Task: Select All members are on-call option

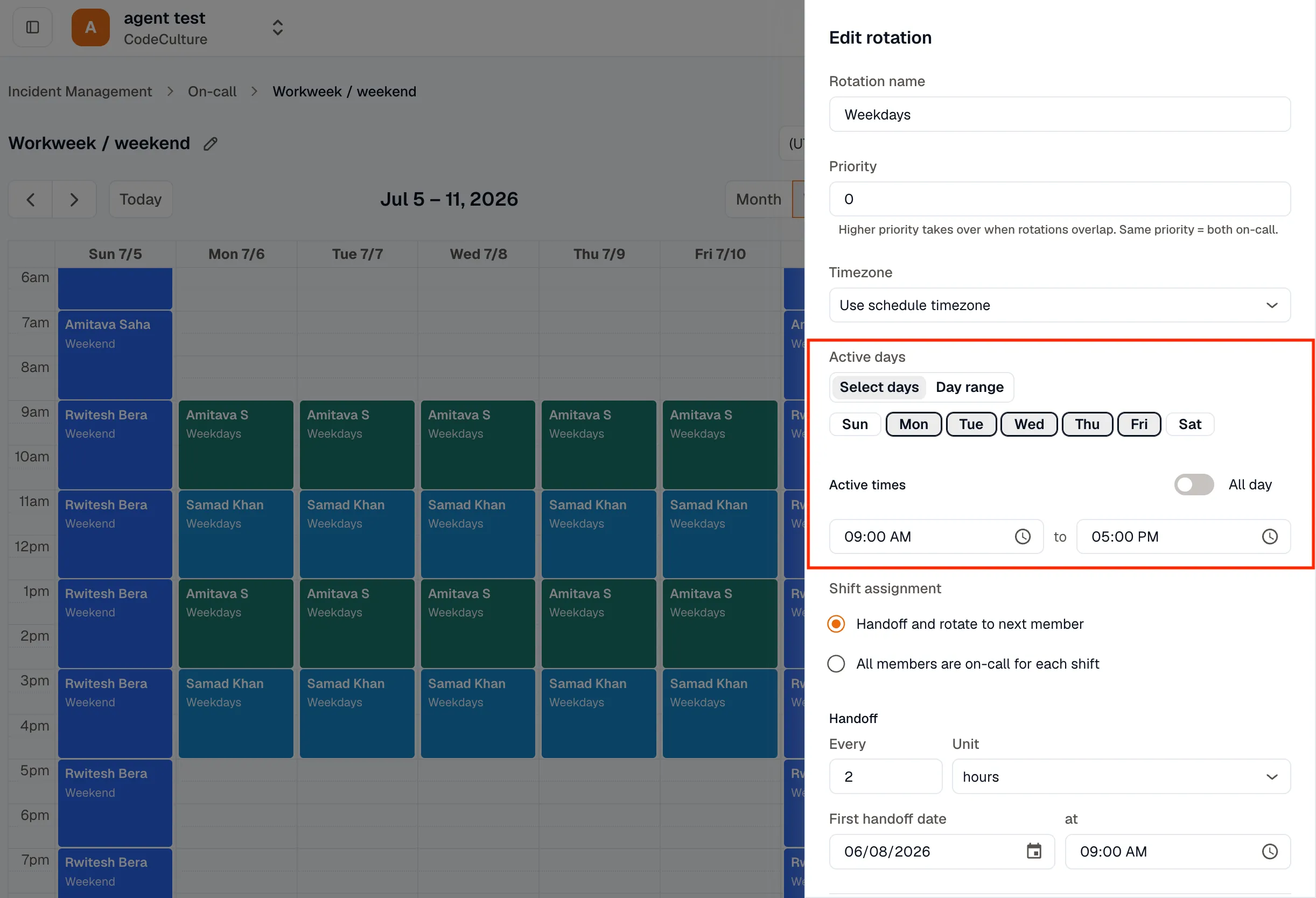Action: pyautogui.click(x=836, y=664)
